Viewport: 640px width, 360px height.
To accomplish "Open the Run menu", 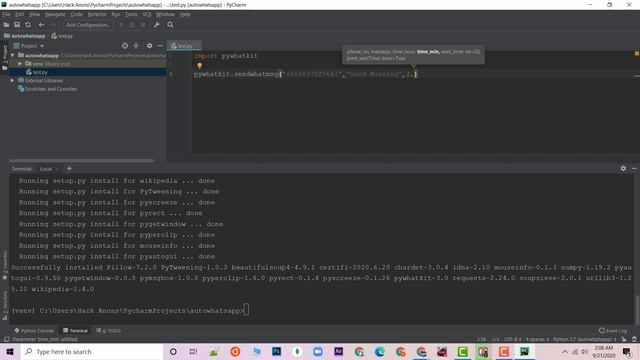I will click(116, 14).
